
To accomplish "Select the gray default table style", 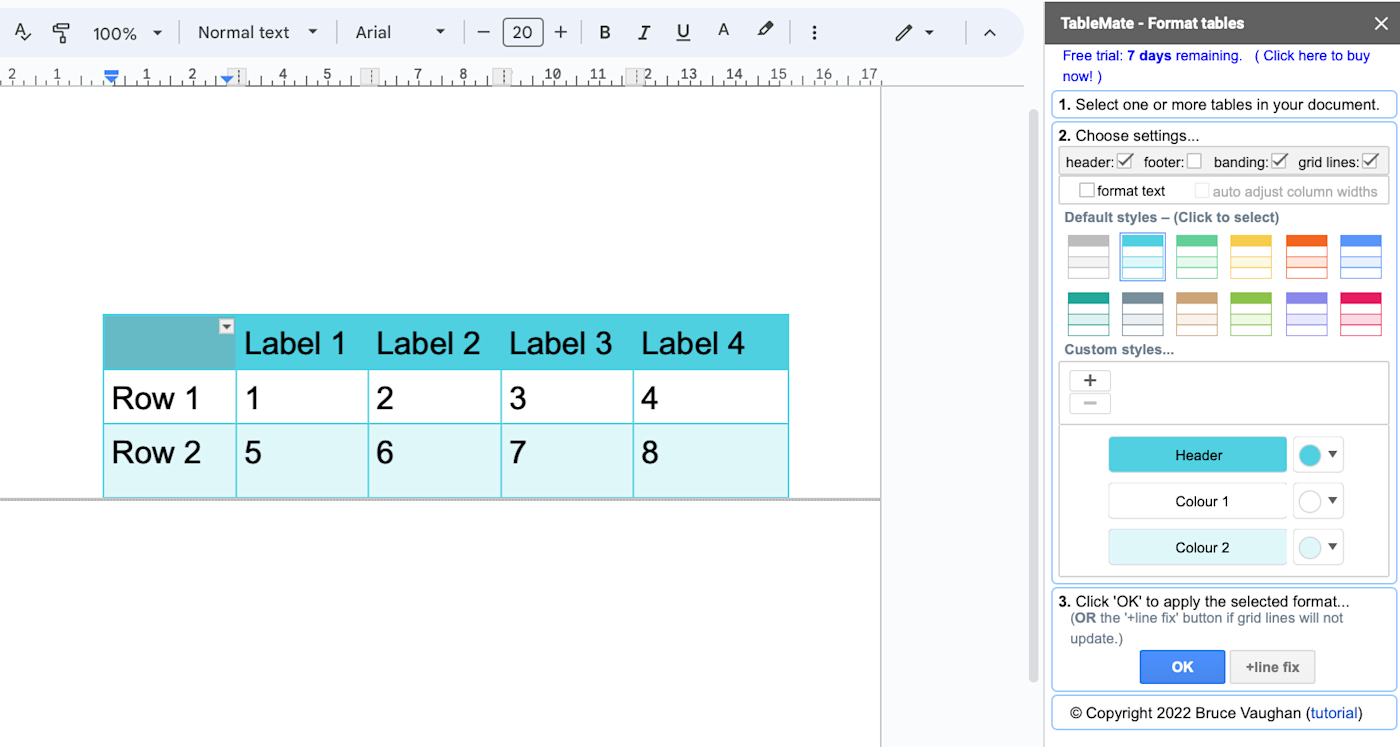I will pos(1088,257).
